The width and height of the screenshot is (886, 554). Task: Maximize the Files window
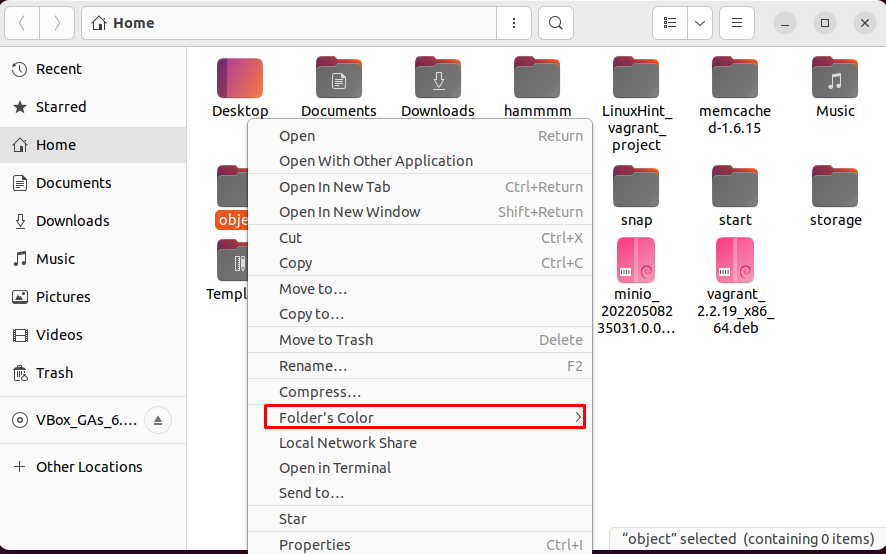(825, 23)
